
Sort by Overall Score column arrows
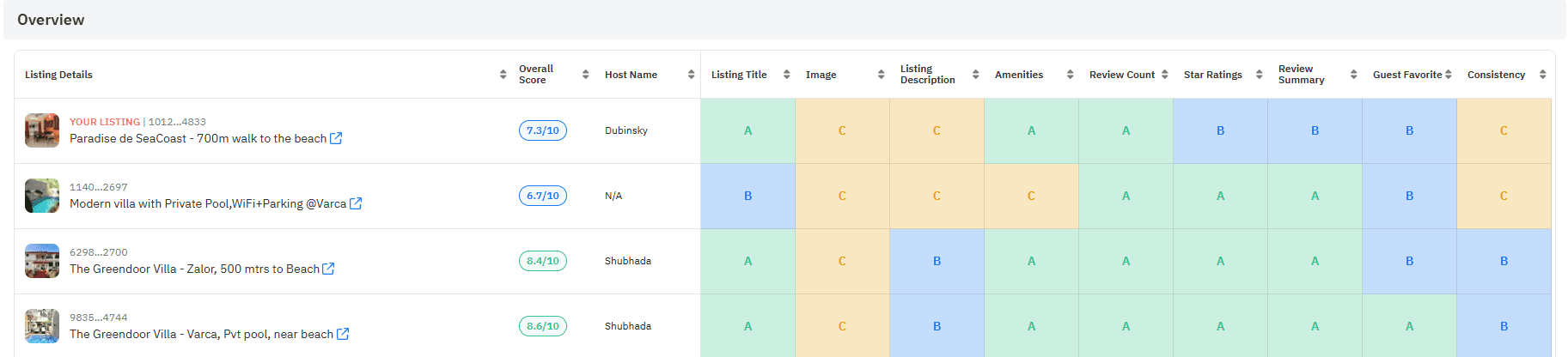point(585,75)
